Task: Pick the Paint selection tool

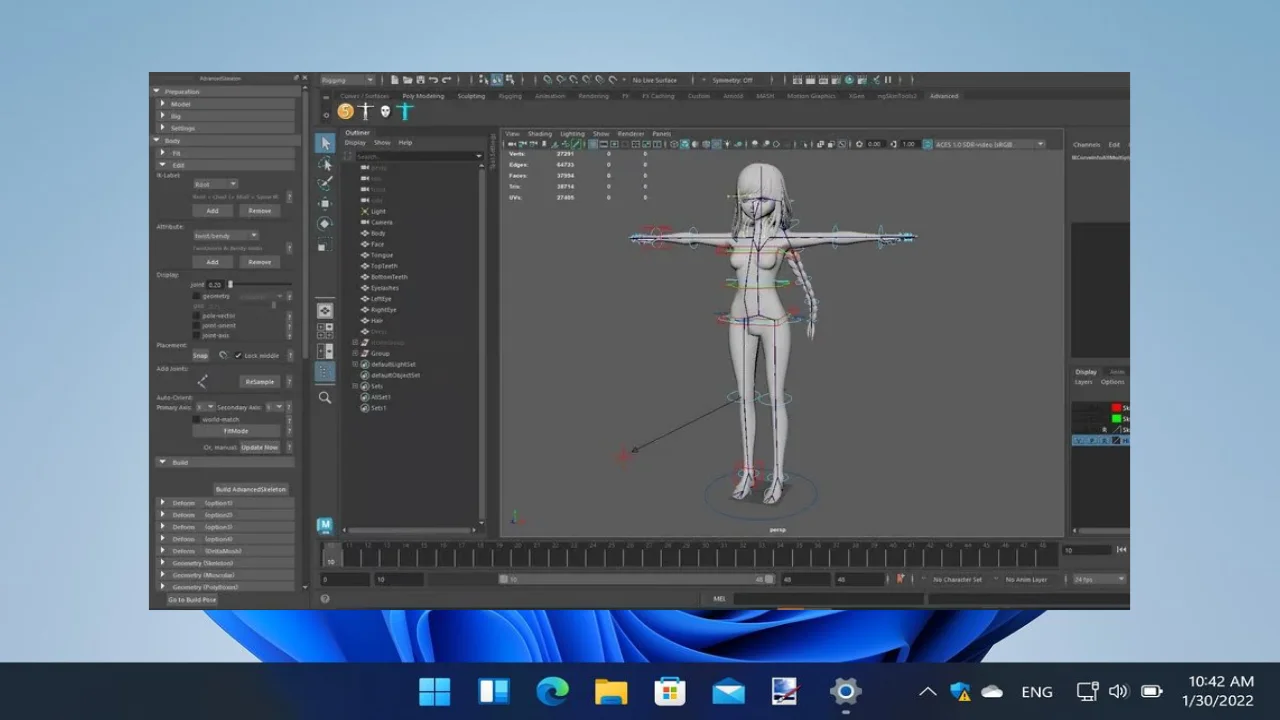Action: [325, 184]
